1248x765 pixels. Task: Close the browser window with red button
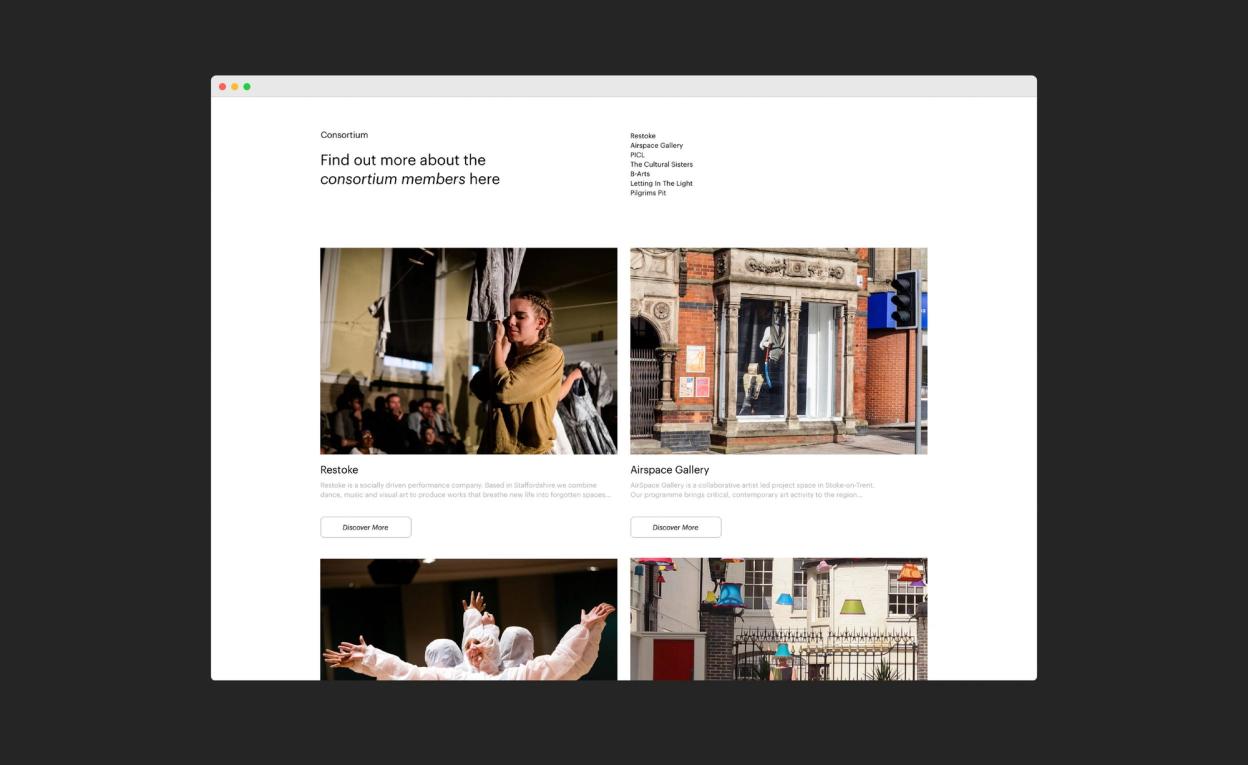[223, 87]
